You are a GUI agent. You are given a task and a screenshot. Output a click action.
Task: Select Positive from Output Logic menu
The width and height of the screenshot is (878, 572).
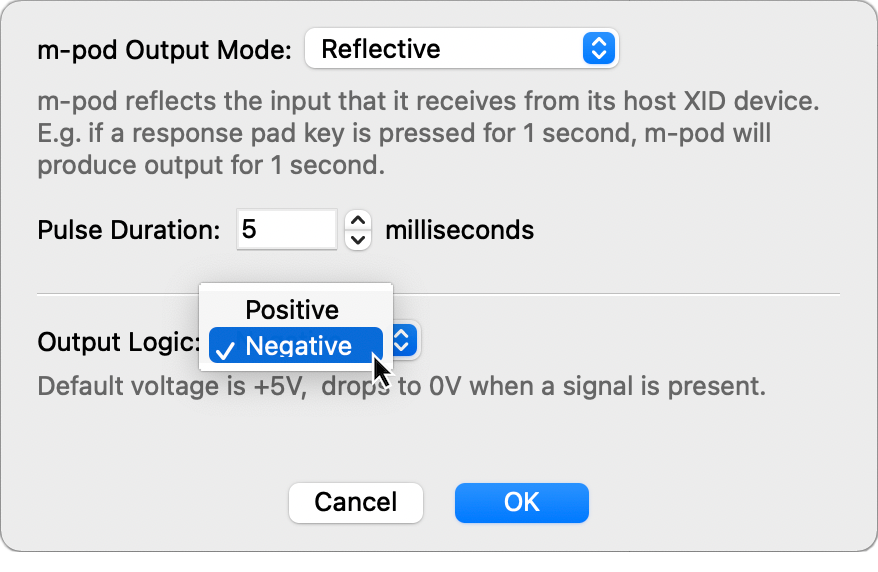pos(292,310)
